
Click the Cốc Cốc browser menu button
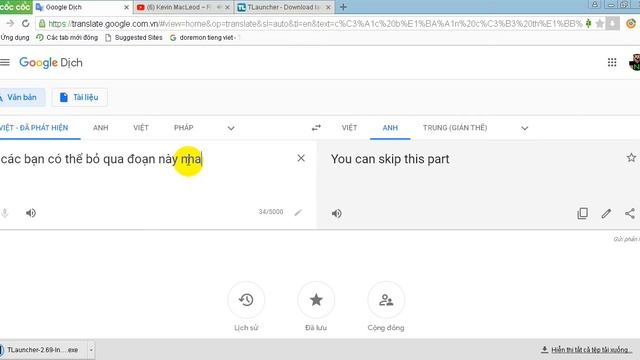[16, 7]
